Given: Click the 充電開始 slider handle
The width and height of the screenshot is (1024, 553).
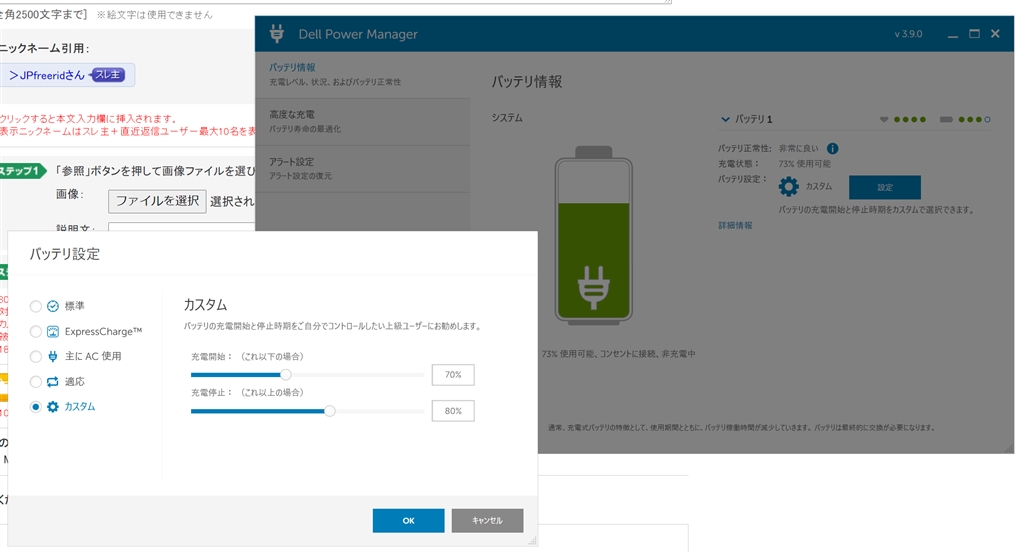Looking at the screenshot, I should tap(285, 375).
